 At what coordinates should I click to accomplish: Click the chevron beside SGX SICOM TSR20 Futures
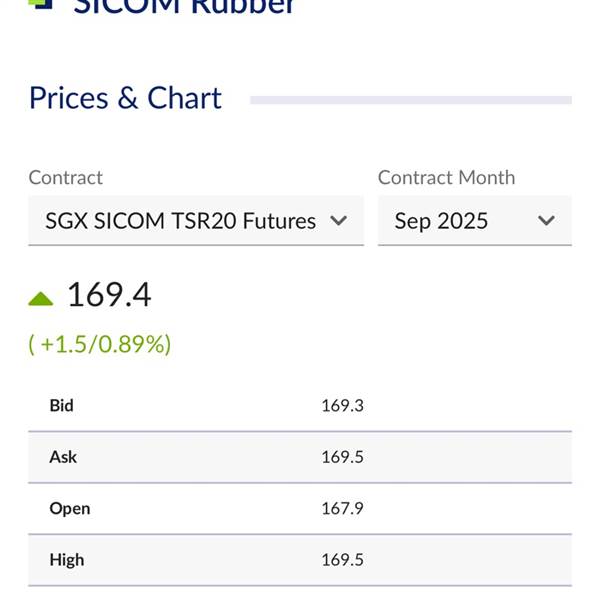[x=339, y=221]
